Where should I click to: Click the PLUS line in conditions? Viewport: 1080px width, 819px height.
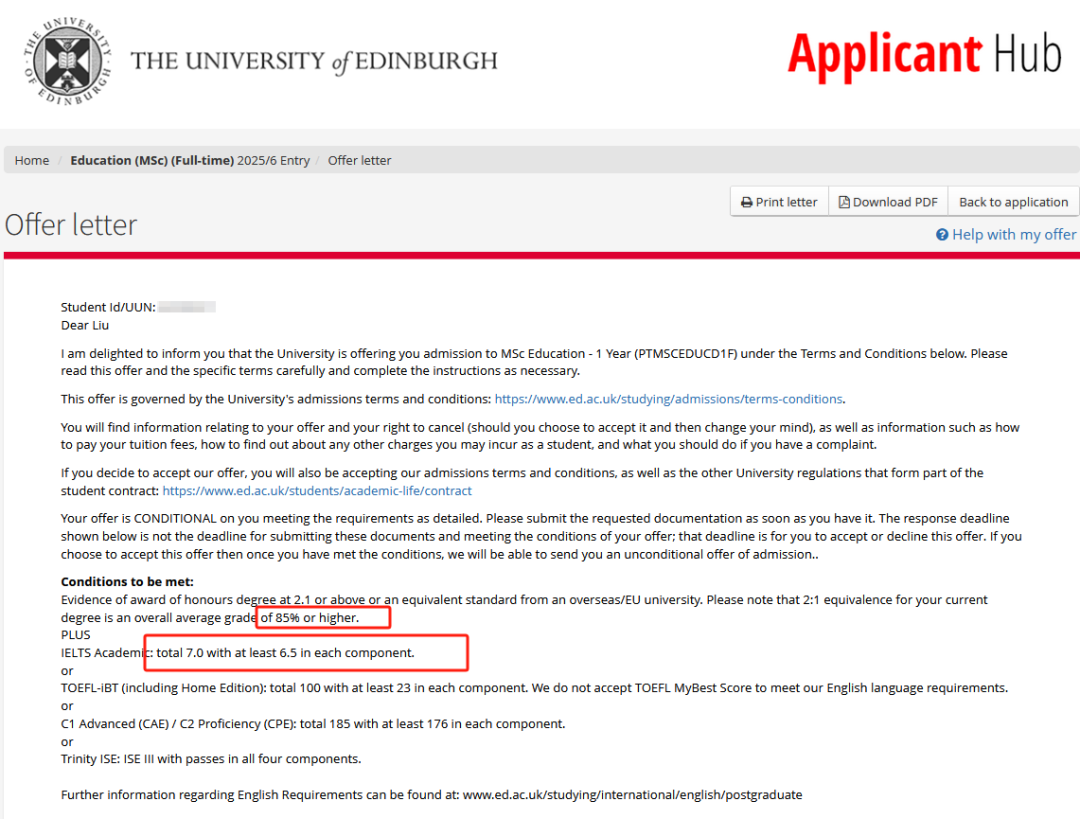76,634
